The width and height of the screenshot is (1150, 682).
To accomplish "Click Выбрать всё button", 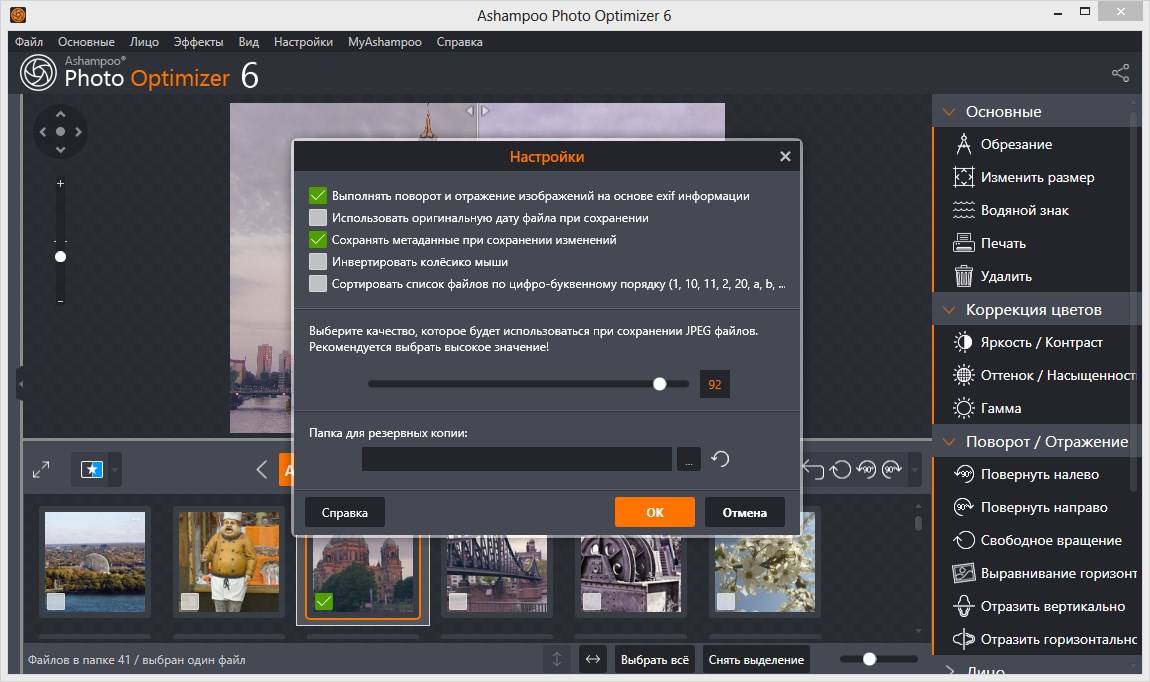I will (x=654, y=659).
